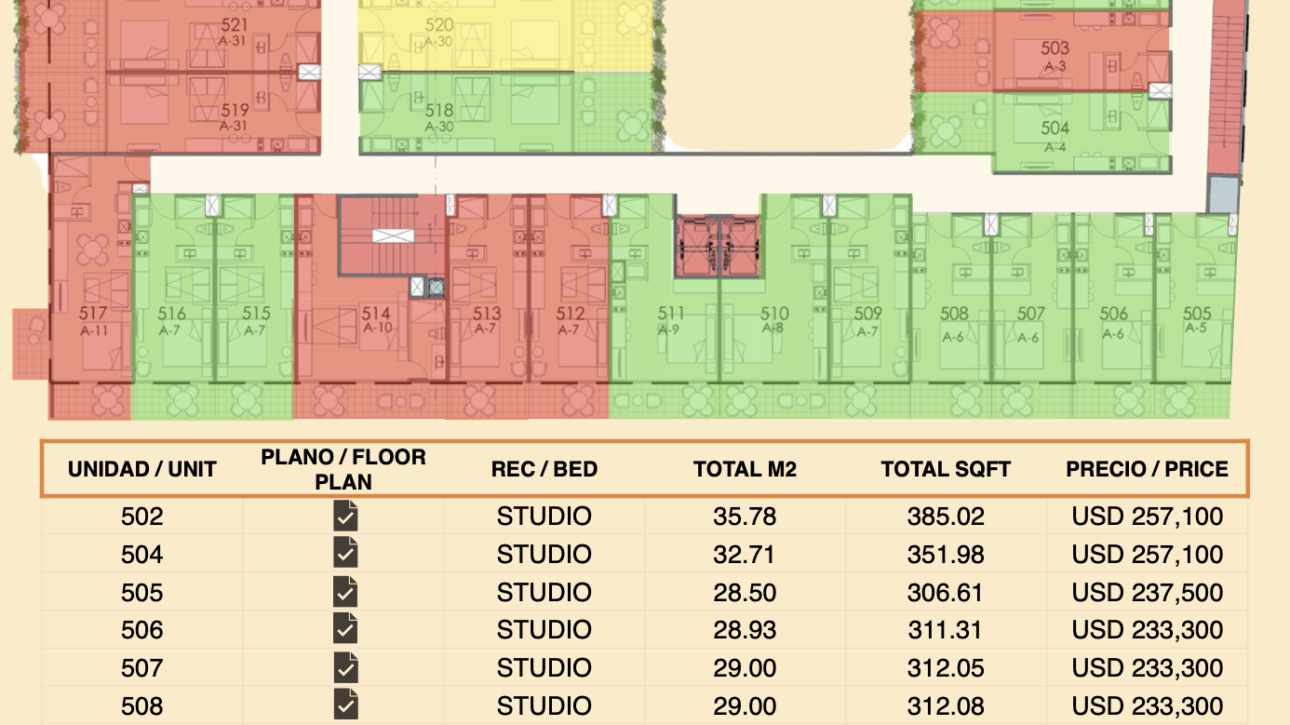Viewport: 1290px width, 725px height.
Task: Click the 306.61 total sqft value
Action: (x=946, y=593)
